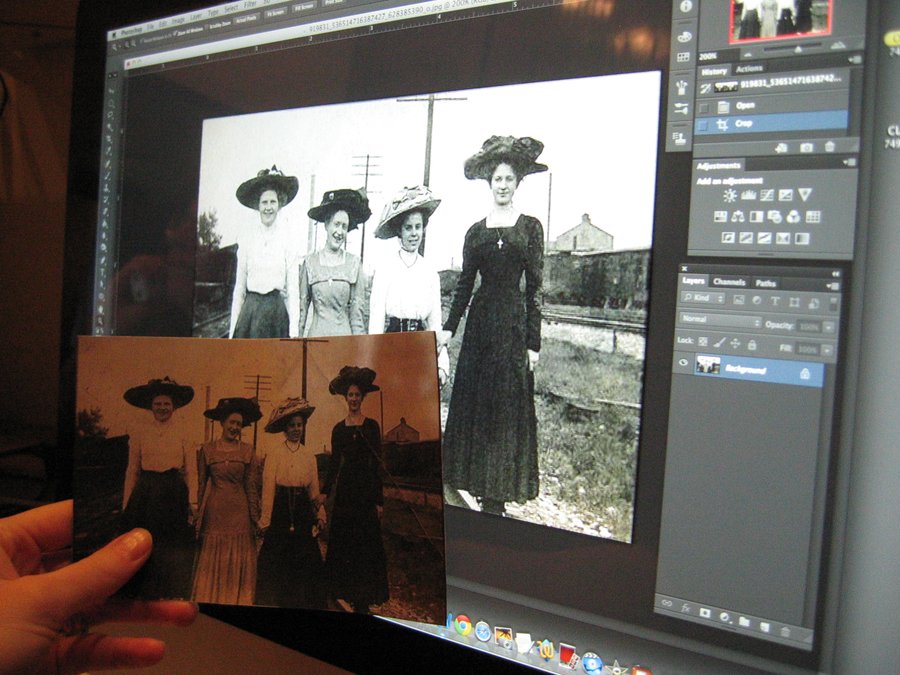This screenshot has height=675, width=900.
Task: Switch to the Actions tab
Action: point(750,69)
